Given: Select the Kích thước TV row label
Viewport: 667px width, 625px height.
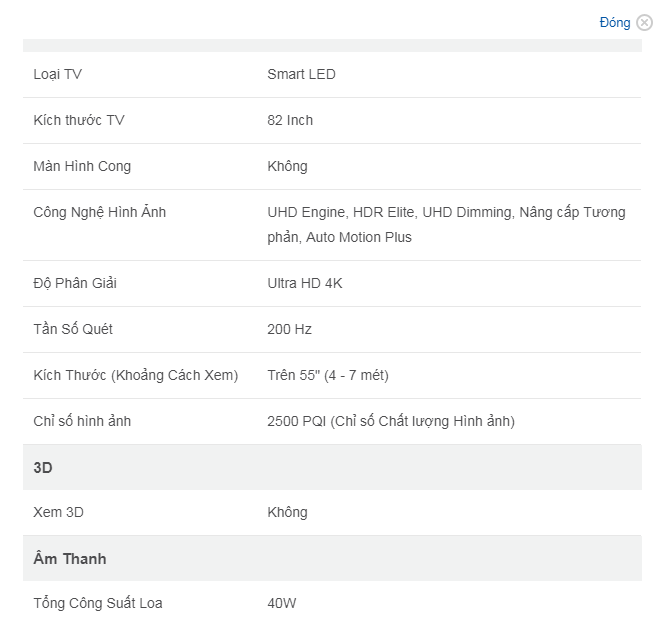Looking at the screenshot, I should coord(79,120).
